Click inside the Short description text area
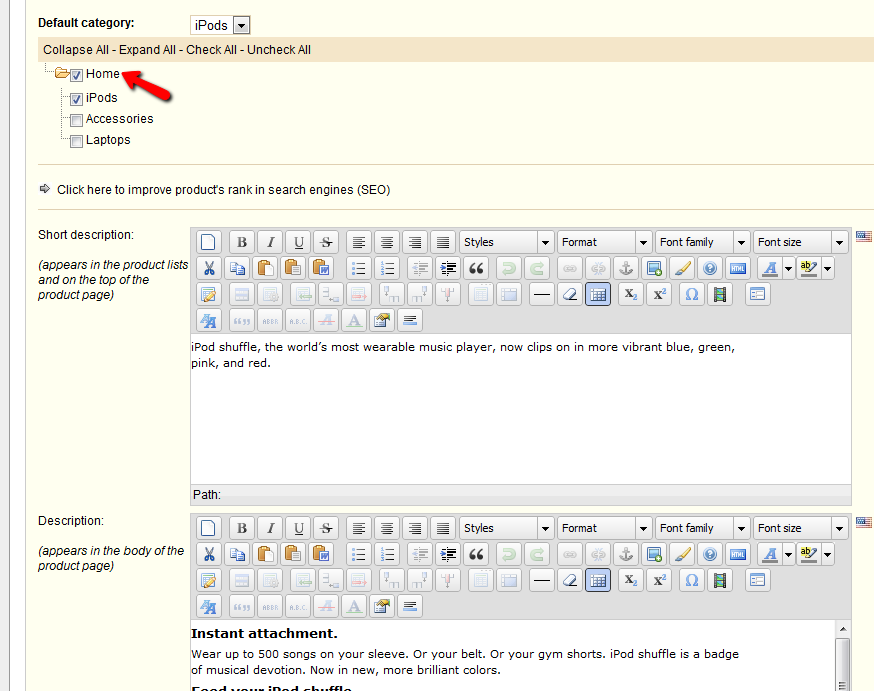 (x=521, y=409)
